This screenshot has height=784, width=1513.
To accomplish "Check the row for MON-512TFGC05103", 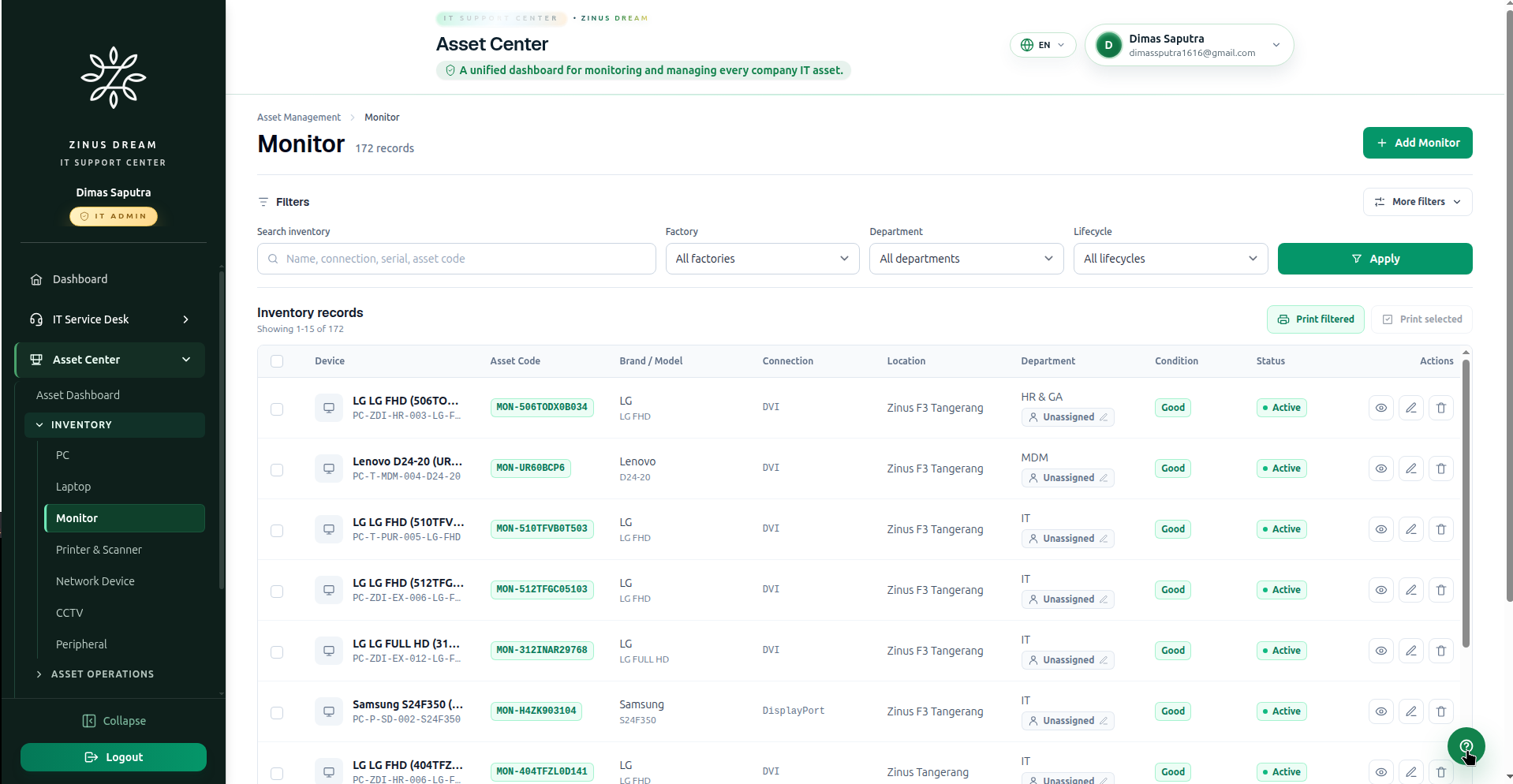I will click(x=277, y=592).
